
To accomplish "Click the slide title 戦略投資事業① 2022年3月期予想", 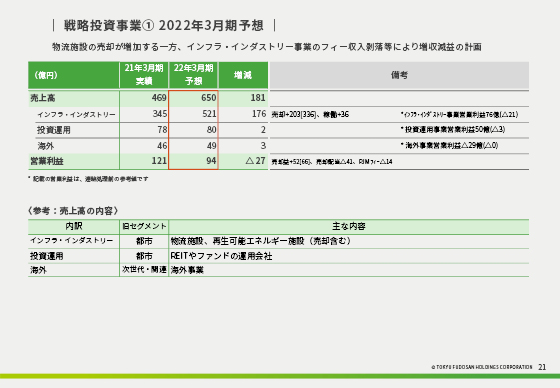I will [164, 26].
